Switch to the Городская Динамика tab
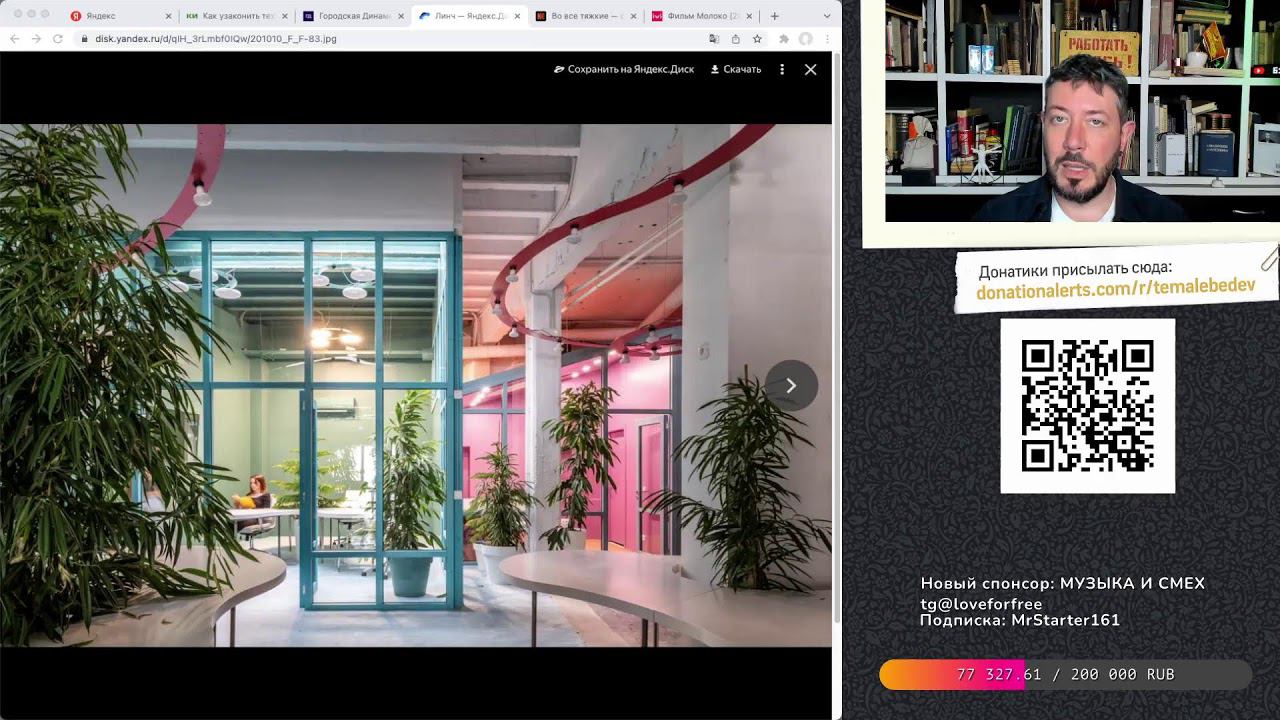 pos(350,16)
